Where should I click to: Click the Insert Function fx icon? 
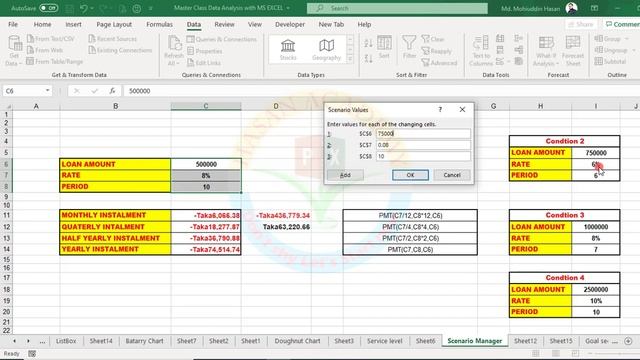[112, 91]
